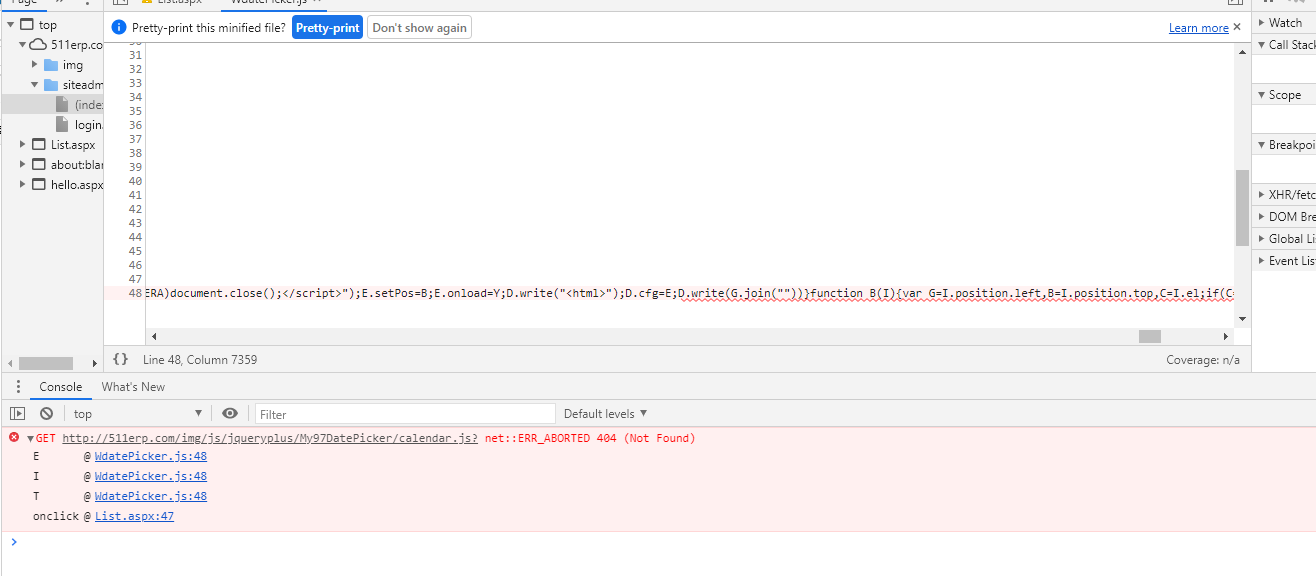Show console sidebar via panel icon
Viewport: 1316px width, 576px height.
click(x=17, y=414)
